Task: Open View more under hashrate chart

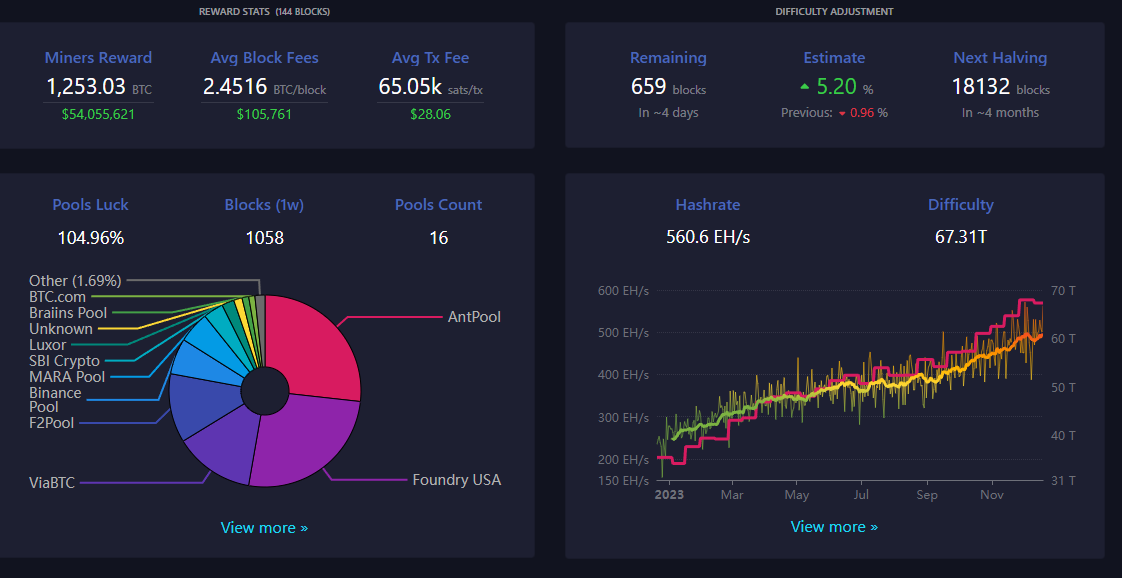Action: [x=834, y=527]
